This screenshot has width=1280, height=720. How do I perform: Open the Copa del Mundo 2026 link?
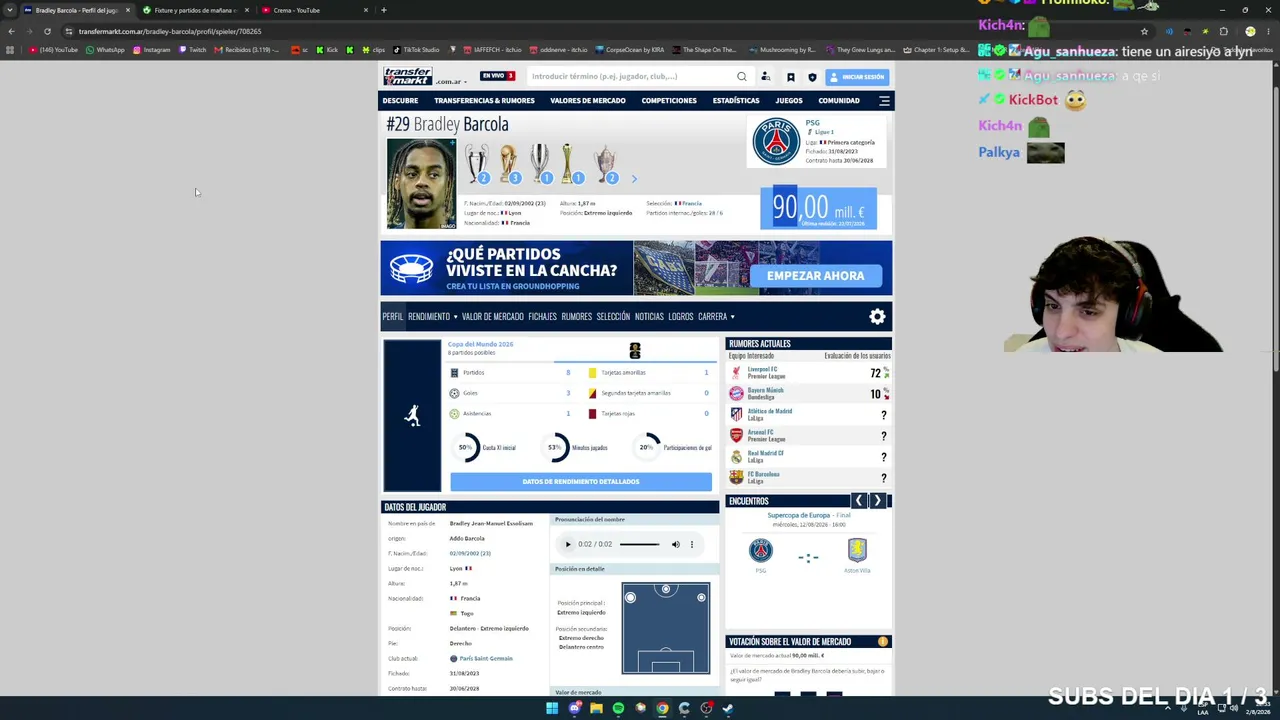(x=480, y=344)
